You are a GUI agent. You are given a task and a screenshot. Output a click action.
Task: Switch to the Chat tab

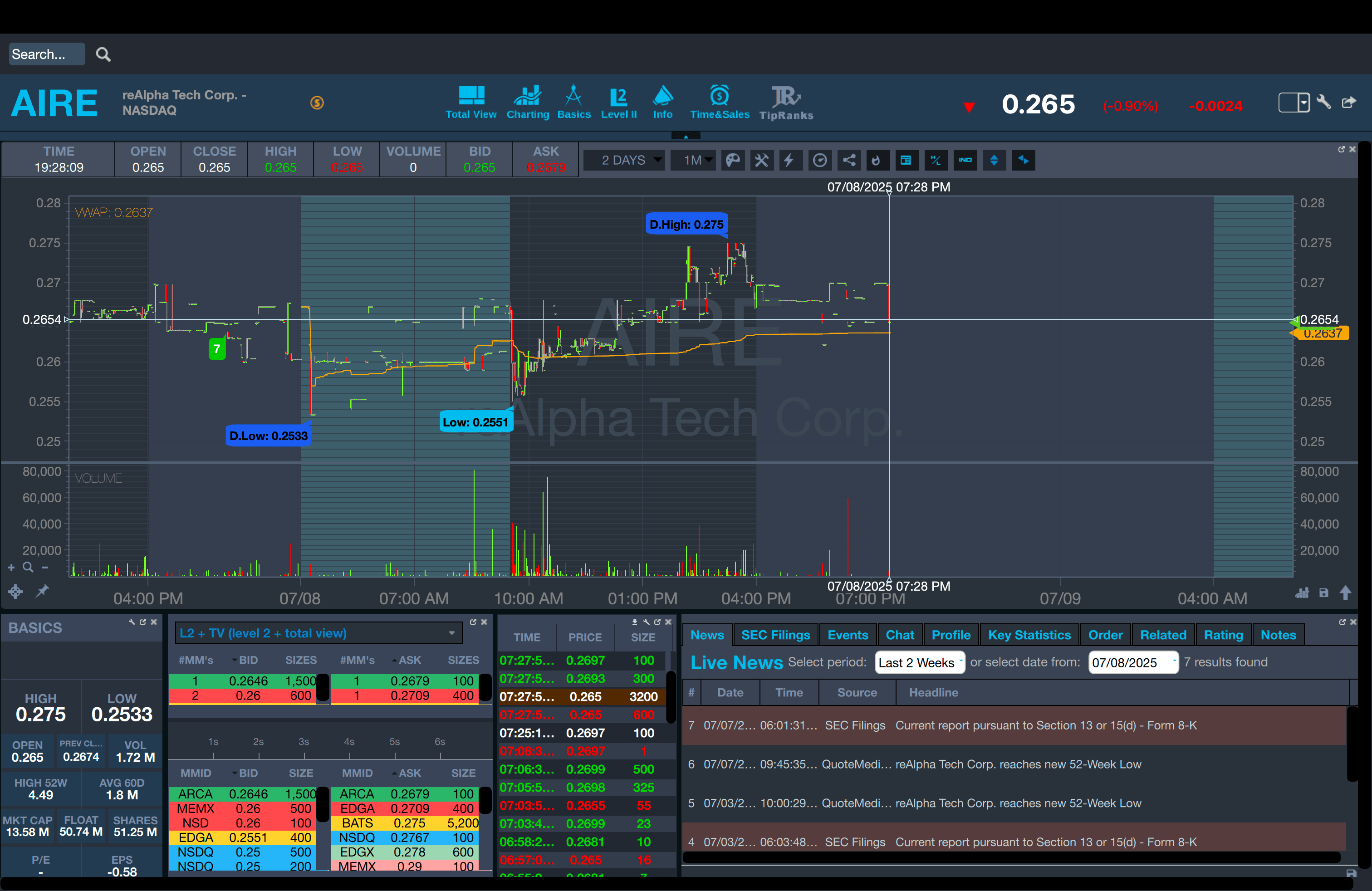coord(900,635)
